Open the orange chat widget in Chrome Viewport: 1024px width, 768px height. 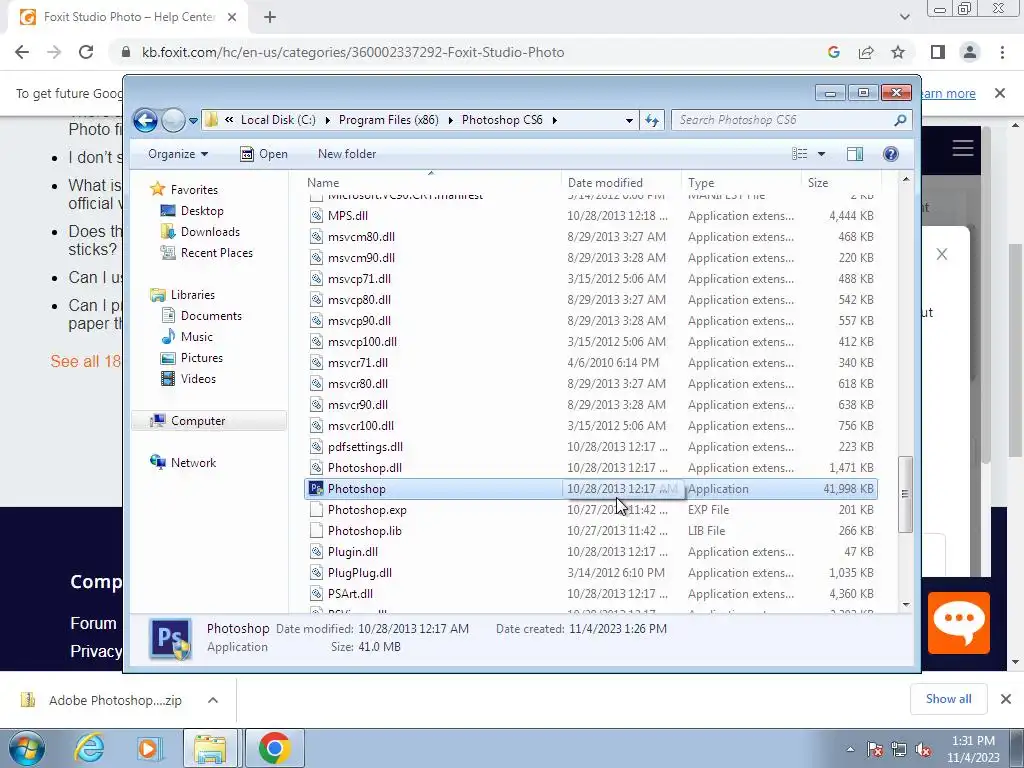959,623
